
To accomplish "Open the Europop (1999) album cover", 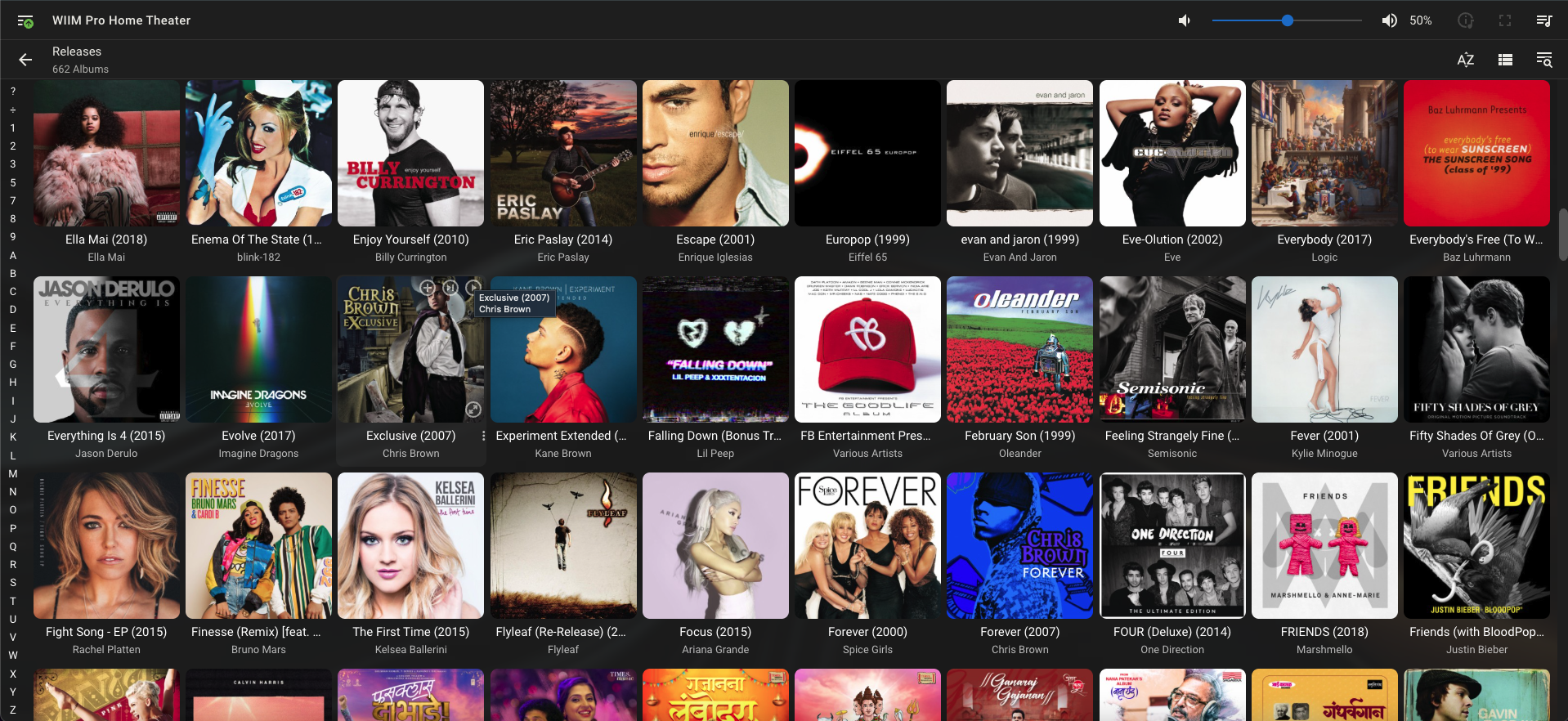I will tap(867, 153).
